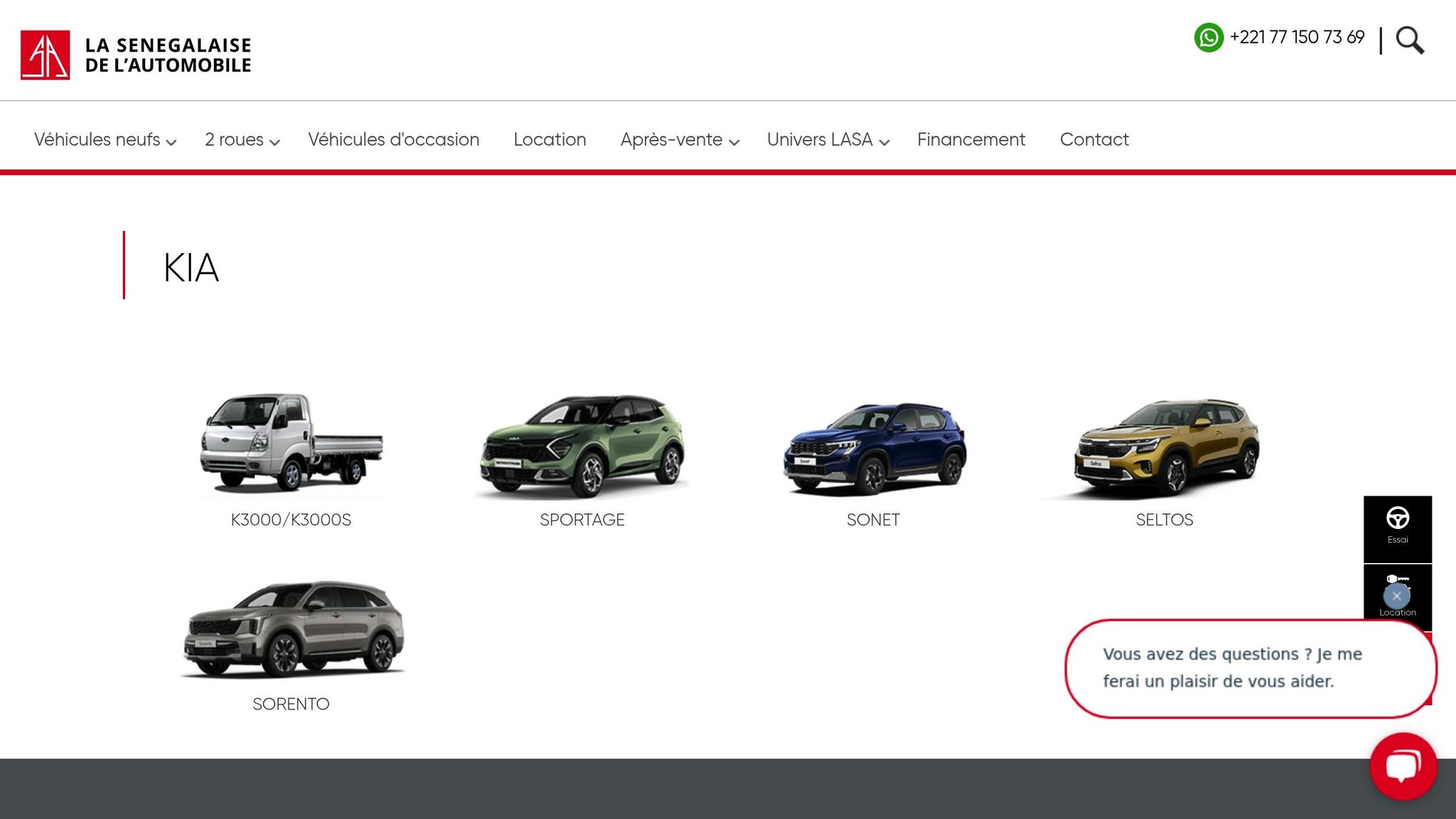Click the Après-vente menu label
The width and height of the screenshot is (1456, 819).
point(672,139)
